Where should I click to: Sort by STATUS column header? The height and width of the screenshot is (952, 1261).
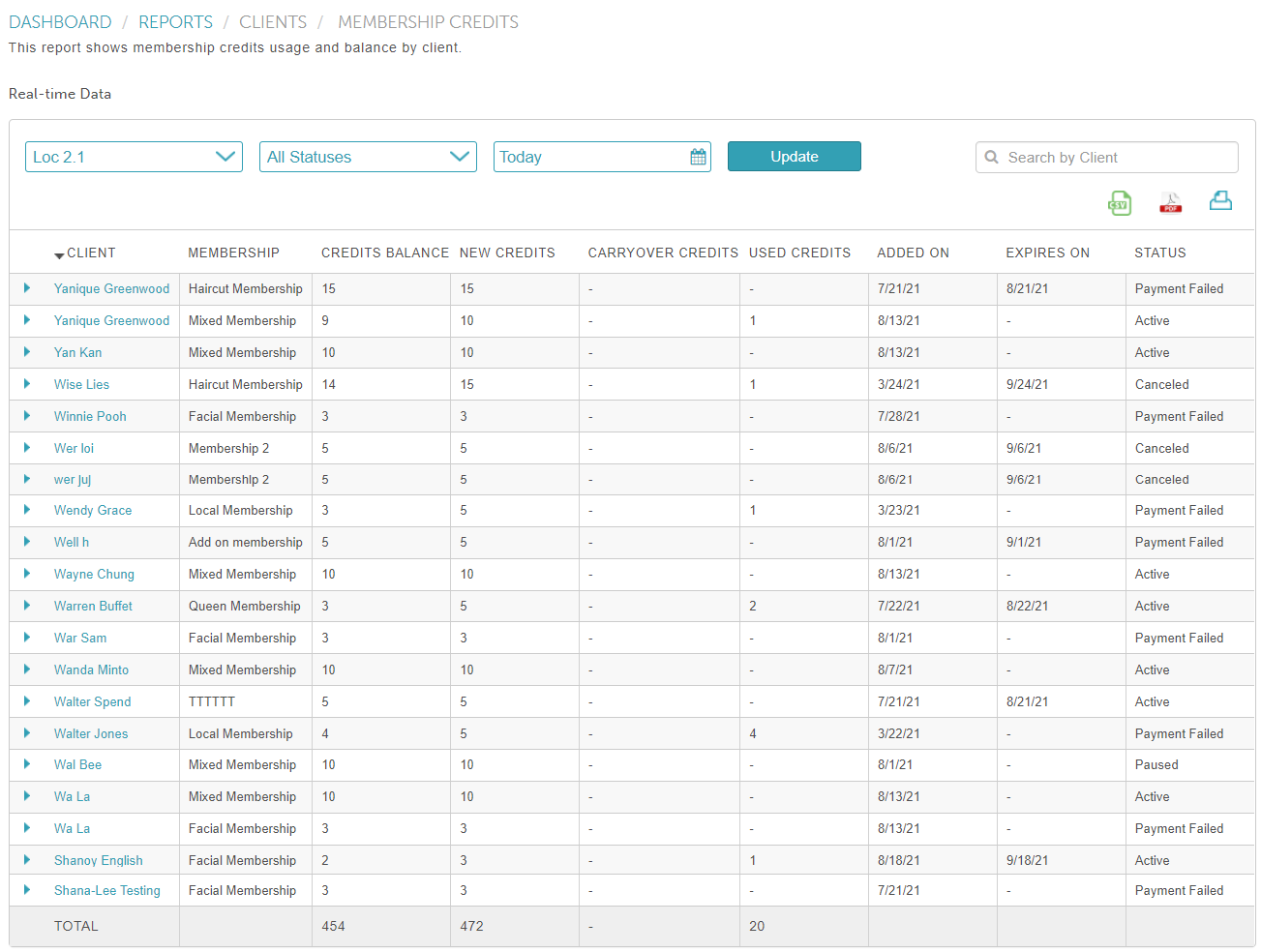1160,253
